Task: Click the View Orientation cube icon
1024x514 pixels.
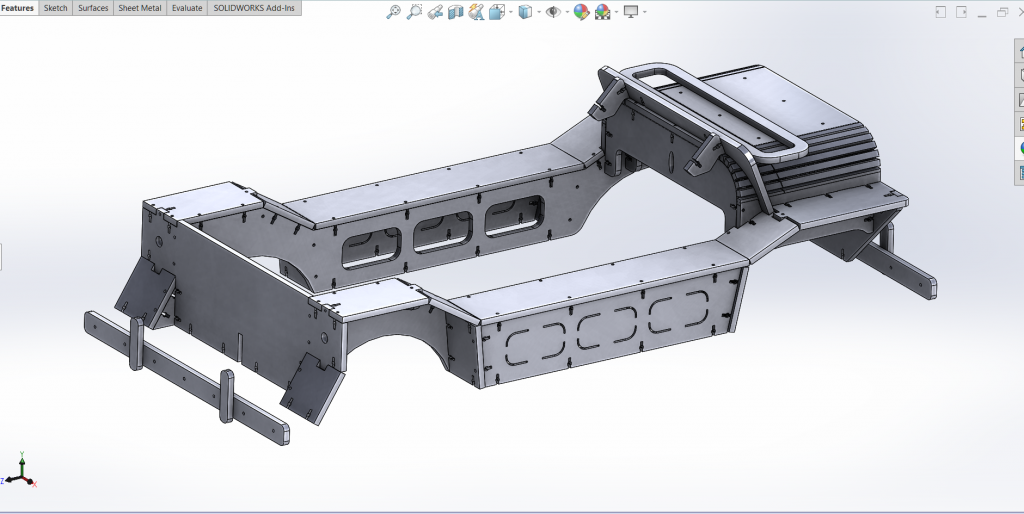Action: (497, 12)
